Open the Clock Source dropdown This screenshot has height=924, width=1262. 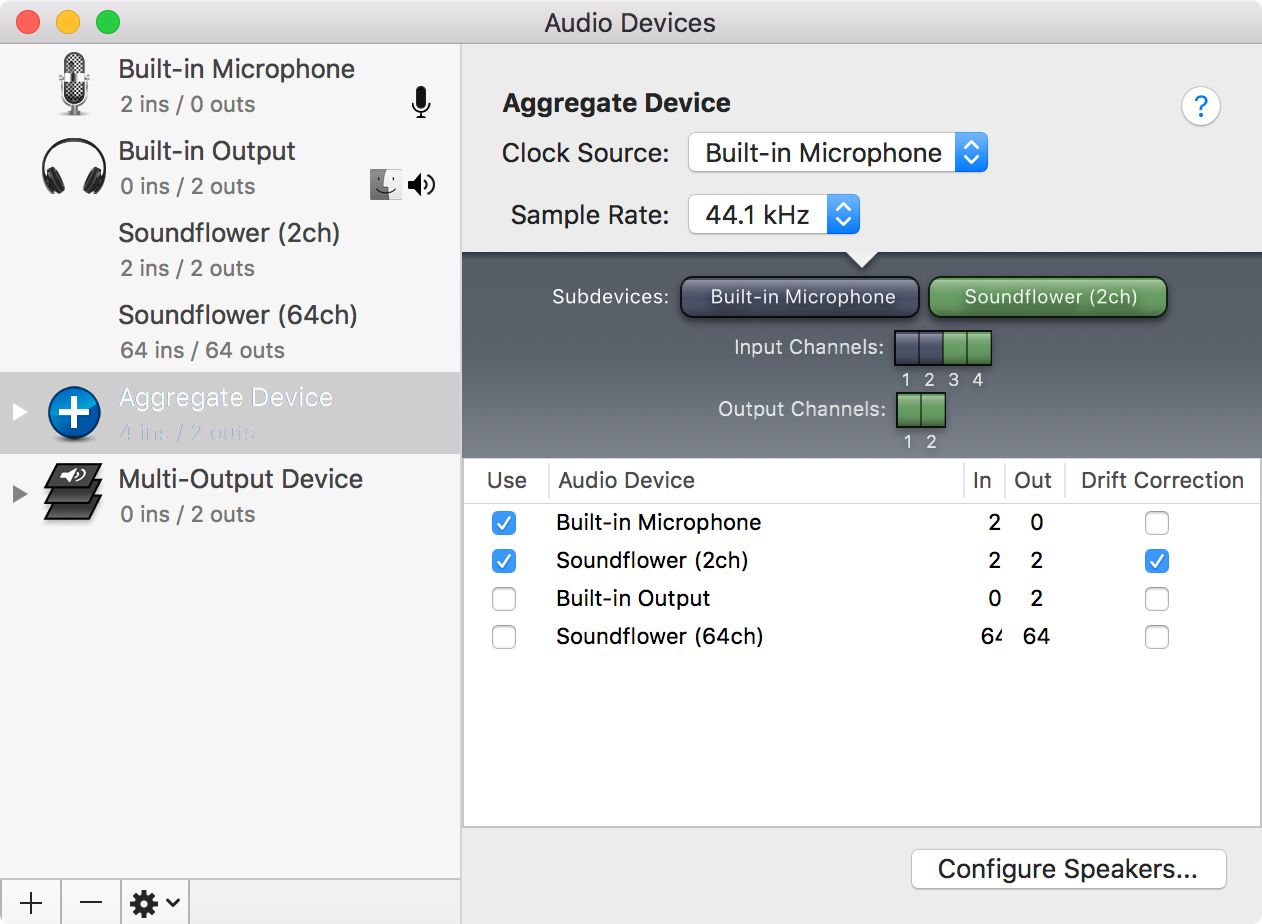pos(838,153)
